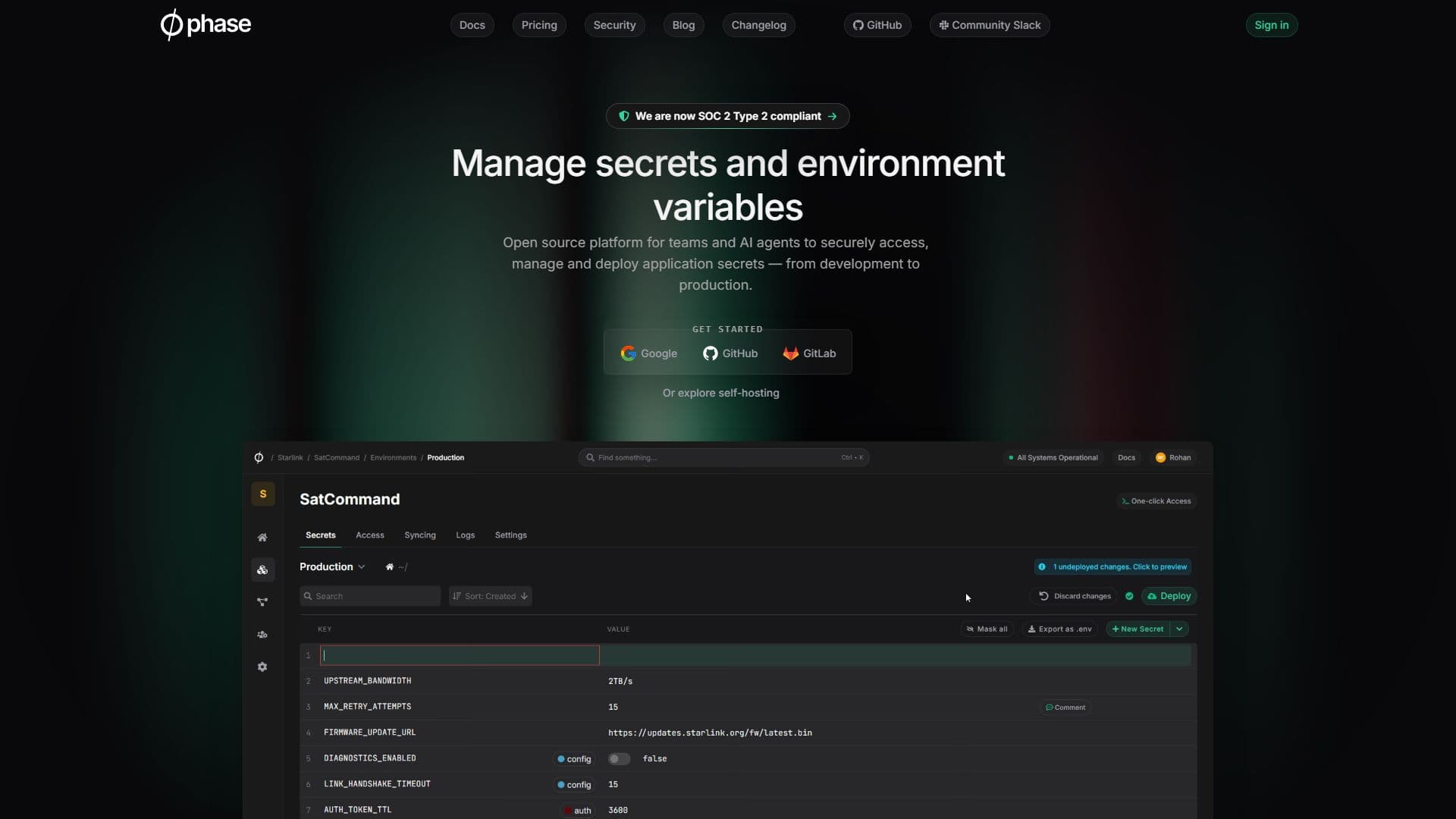The image size is (1456, 819).
Task: Join the Community Slack
Action: [990, 25]
